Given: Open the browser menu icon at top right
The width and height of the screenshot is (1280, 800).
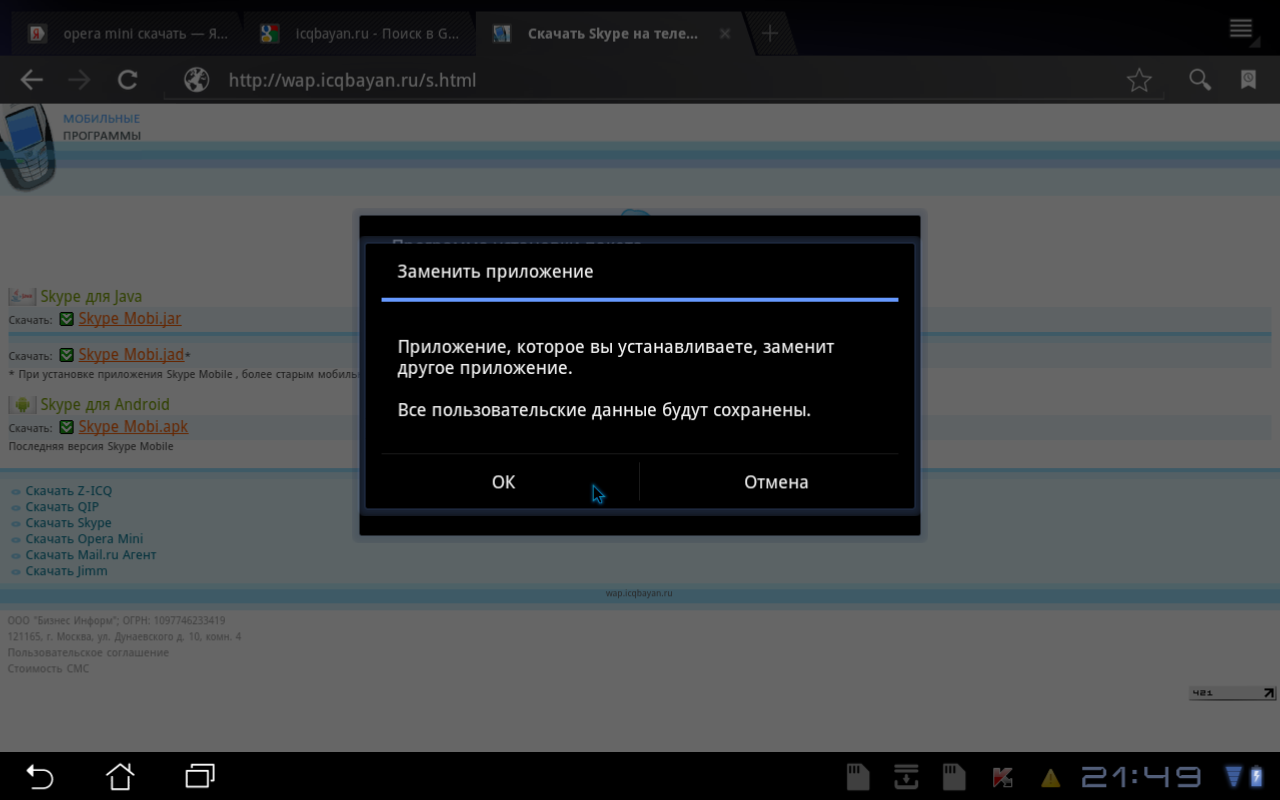Looking at the screenshot, I should (x=1241, y=28).
